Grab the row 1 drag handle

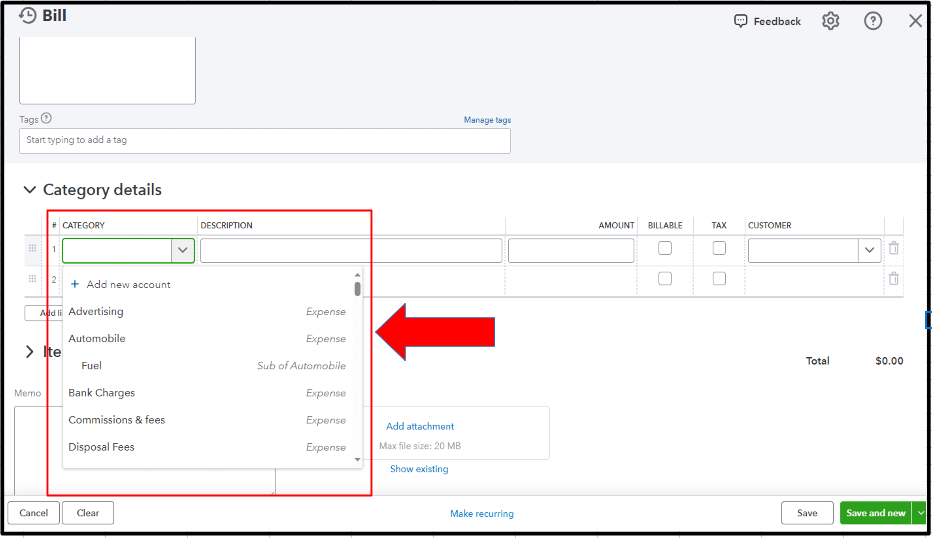[x=33, y=248]
